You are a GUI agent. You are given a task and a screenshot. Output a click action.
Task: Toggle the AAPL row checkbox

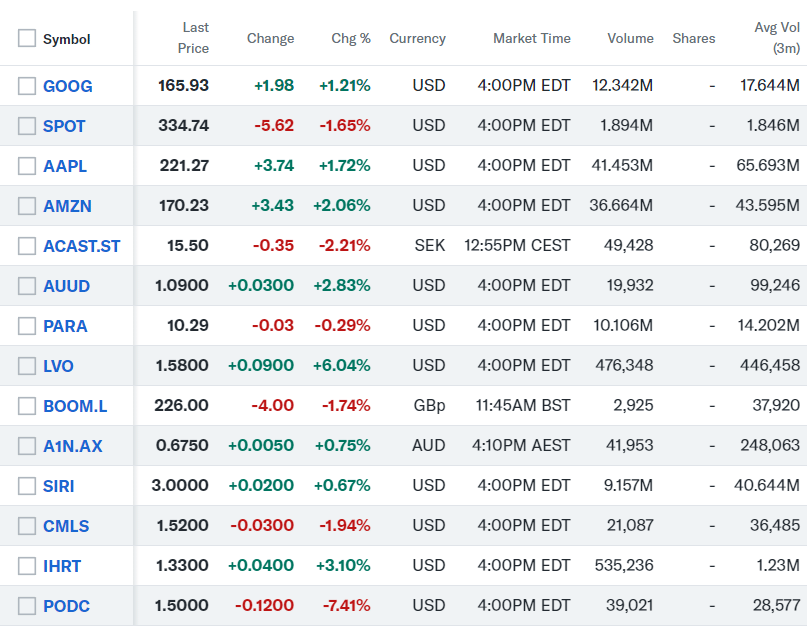tap(26, 166)
